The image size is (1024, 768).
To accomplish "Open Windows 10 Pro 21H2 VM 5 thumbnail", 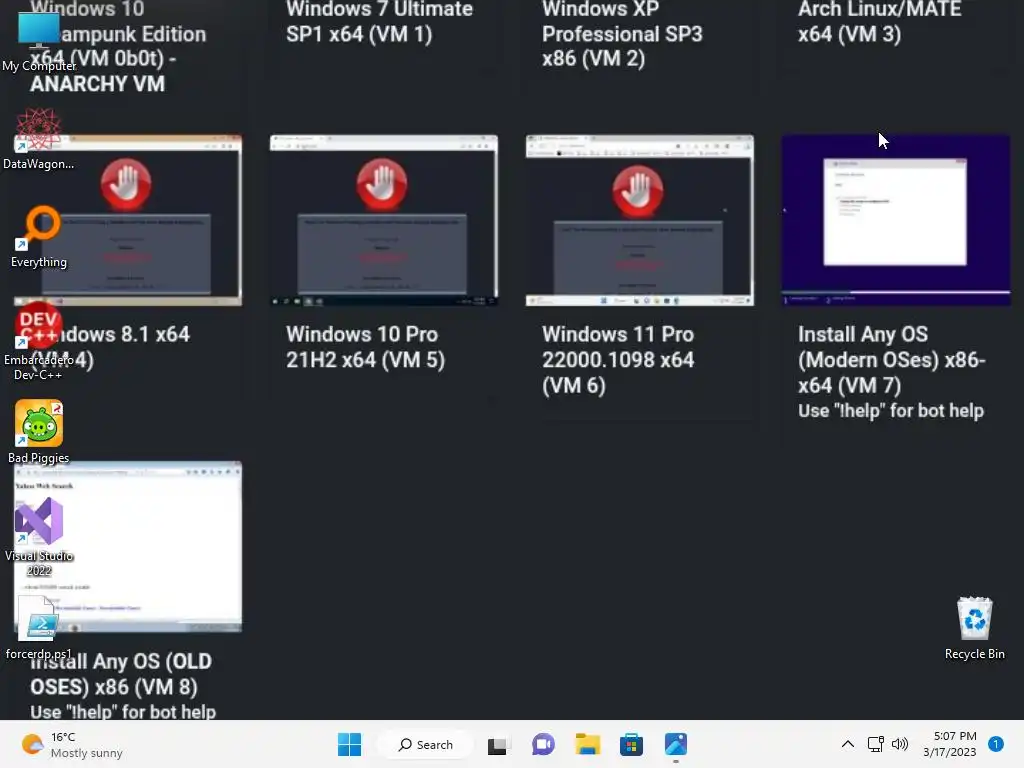I will [x=384, y=221].
